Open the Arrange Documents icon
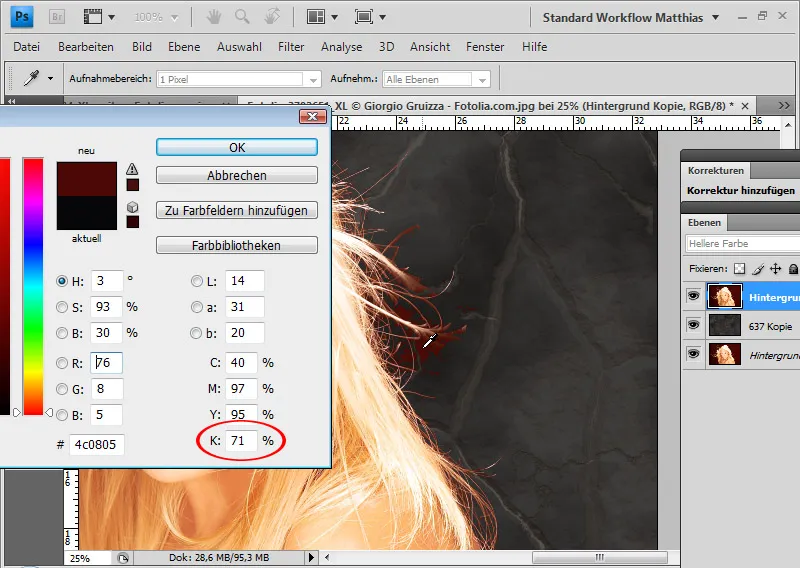Viewport: 800px width, 568px height. coord(316,17)
